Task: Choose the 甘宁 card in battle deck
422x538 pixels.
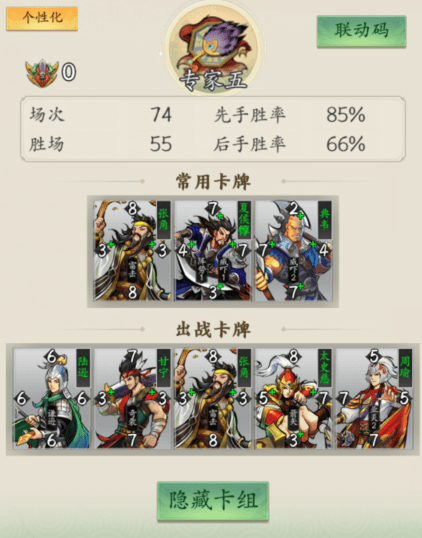Action: (x=132, y=398)
